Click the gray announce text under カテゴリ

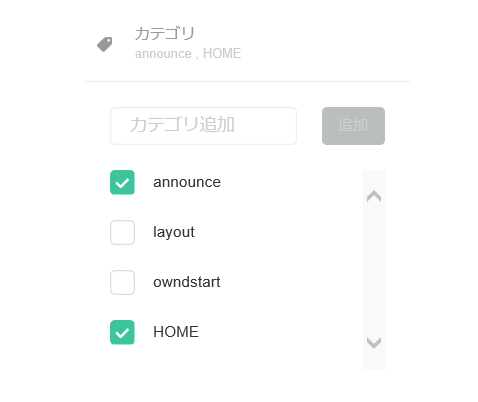click(x=163, y=54)
